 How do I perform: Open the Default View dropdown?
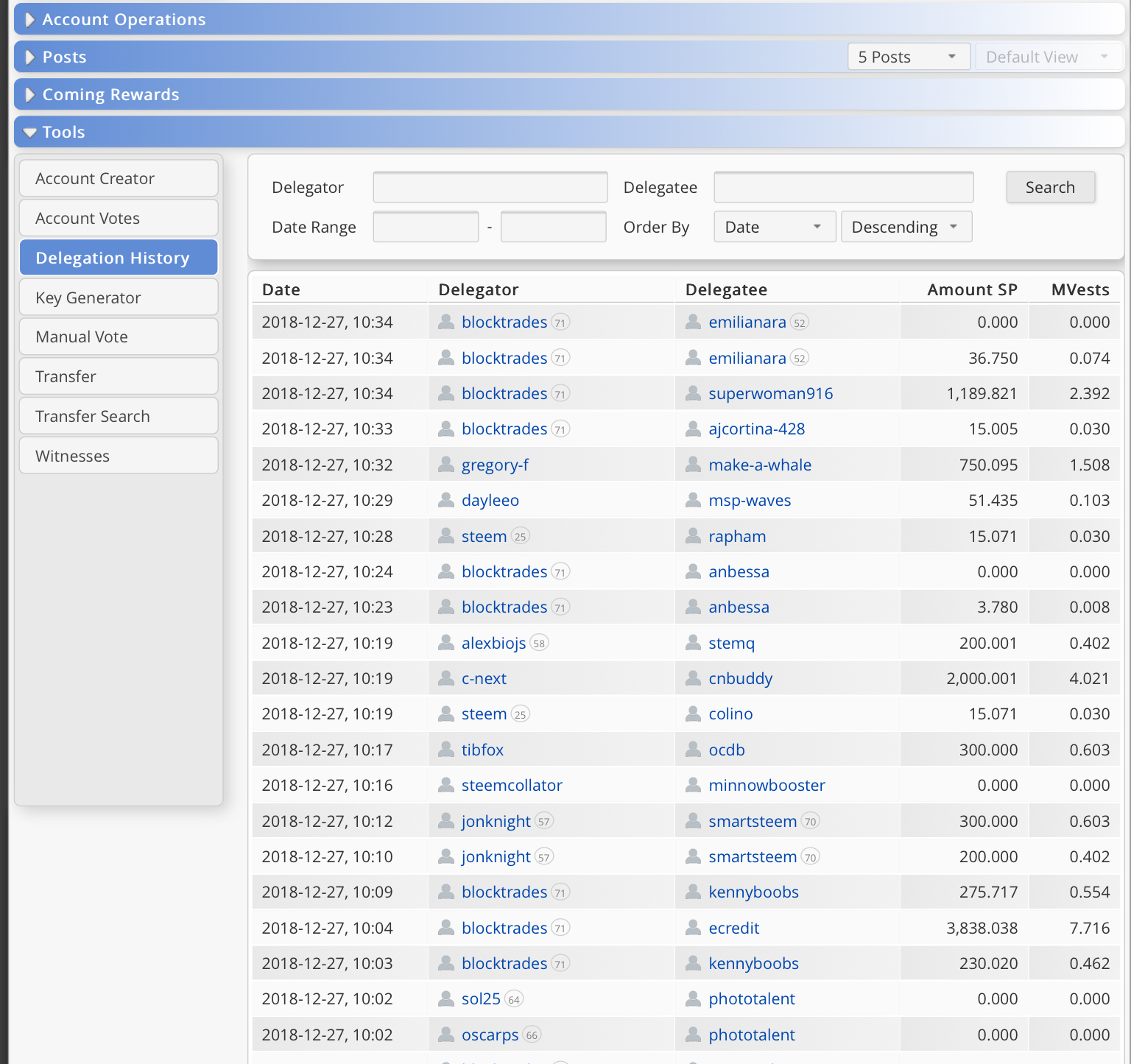tap(1048, 57)
